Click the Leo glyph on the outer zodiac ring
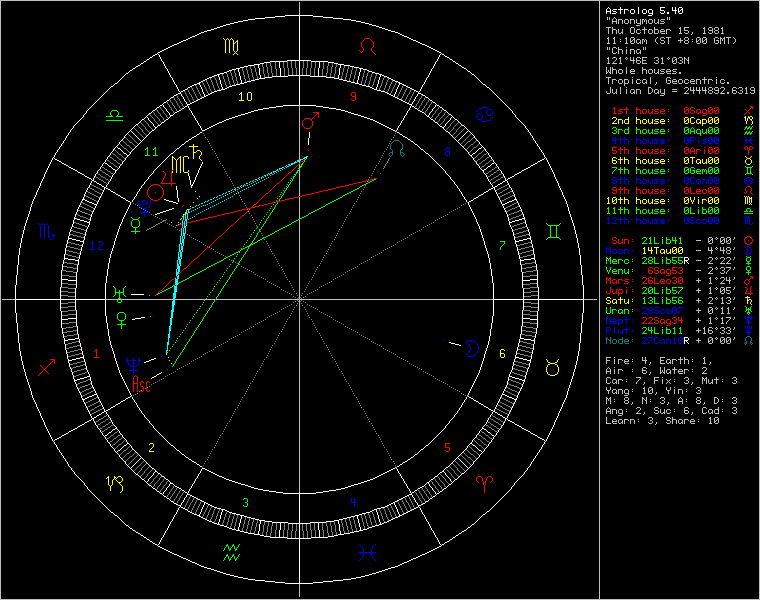 click(x=367, y=46)
